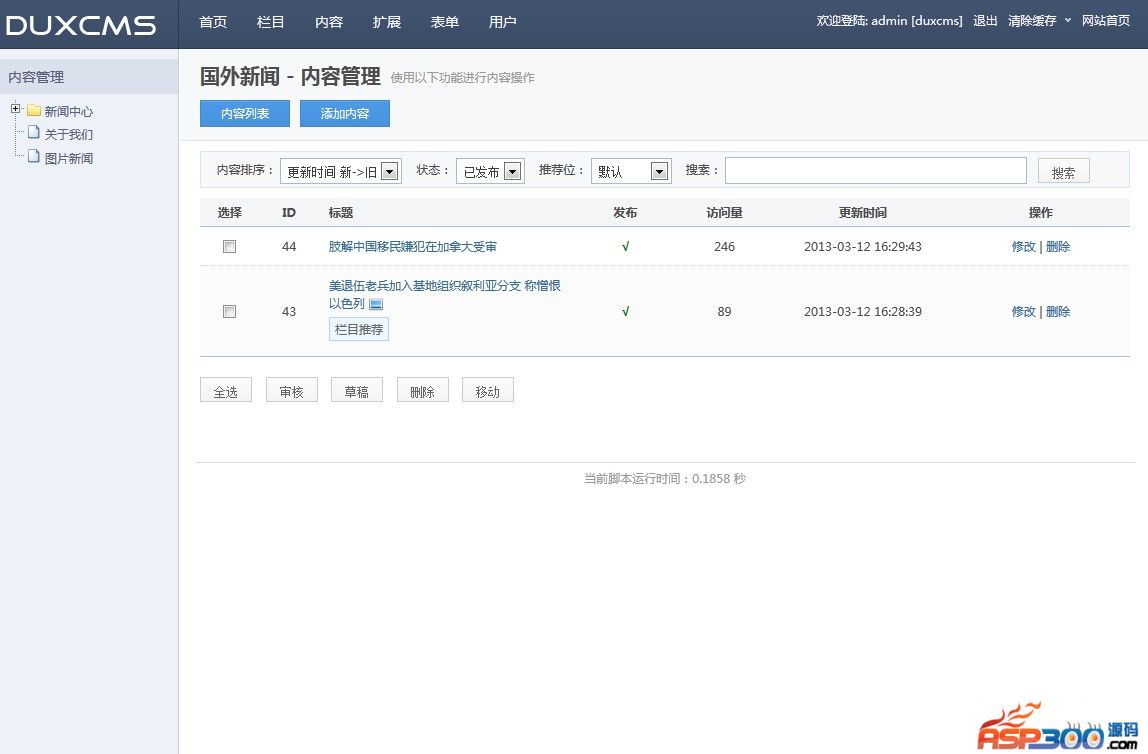The width and height of the screenshot is (1148, 754).
Task: Switch to the 内容列表 tab
Action: [x=245, y=113]
